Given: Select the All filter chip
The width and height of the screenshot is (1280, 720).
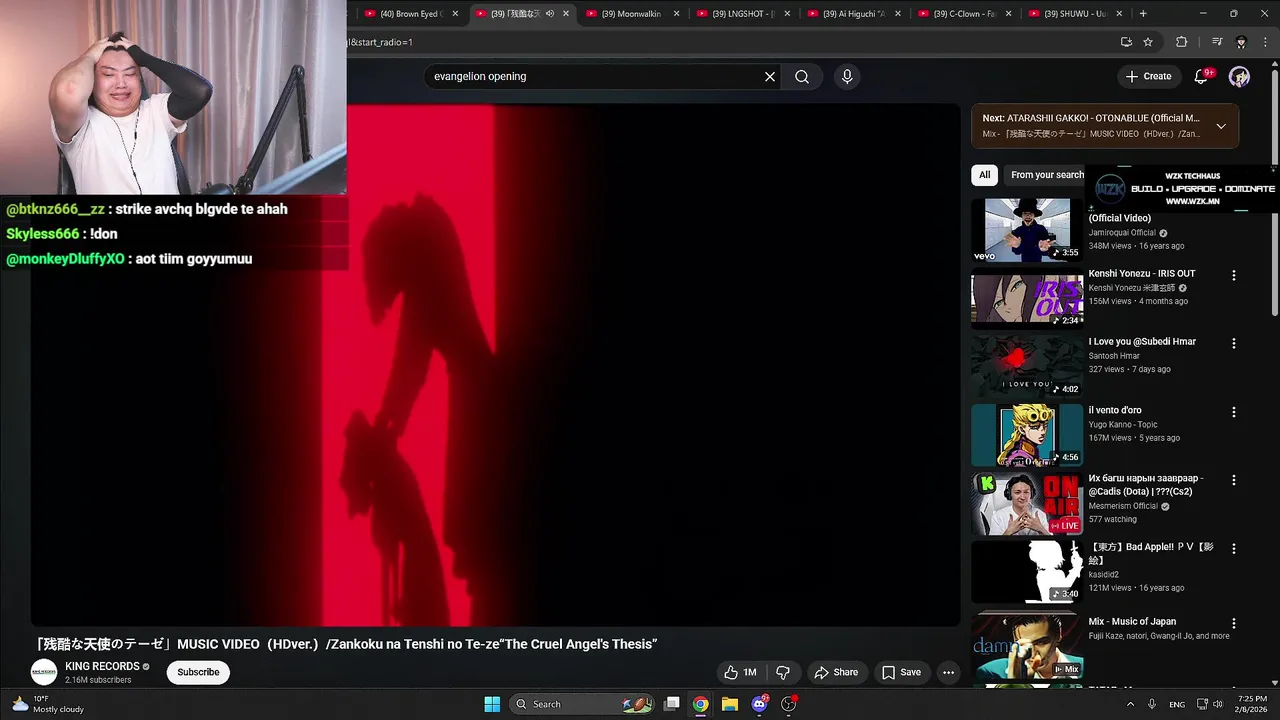Looking at the screenshot, I should 984,175.
